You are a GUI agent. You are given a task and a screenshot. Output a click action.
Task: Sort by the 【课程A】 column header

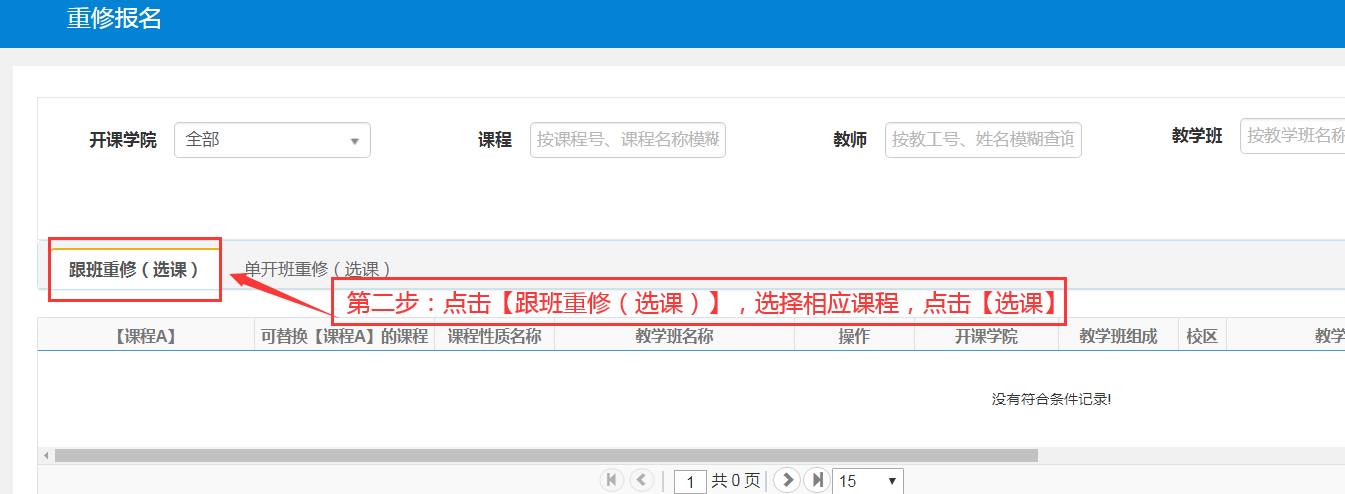tap(146, 336)
